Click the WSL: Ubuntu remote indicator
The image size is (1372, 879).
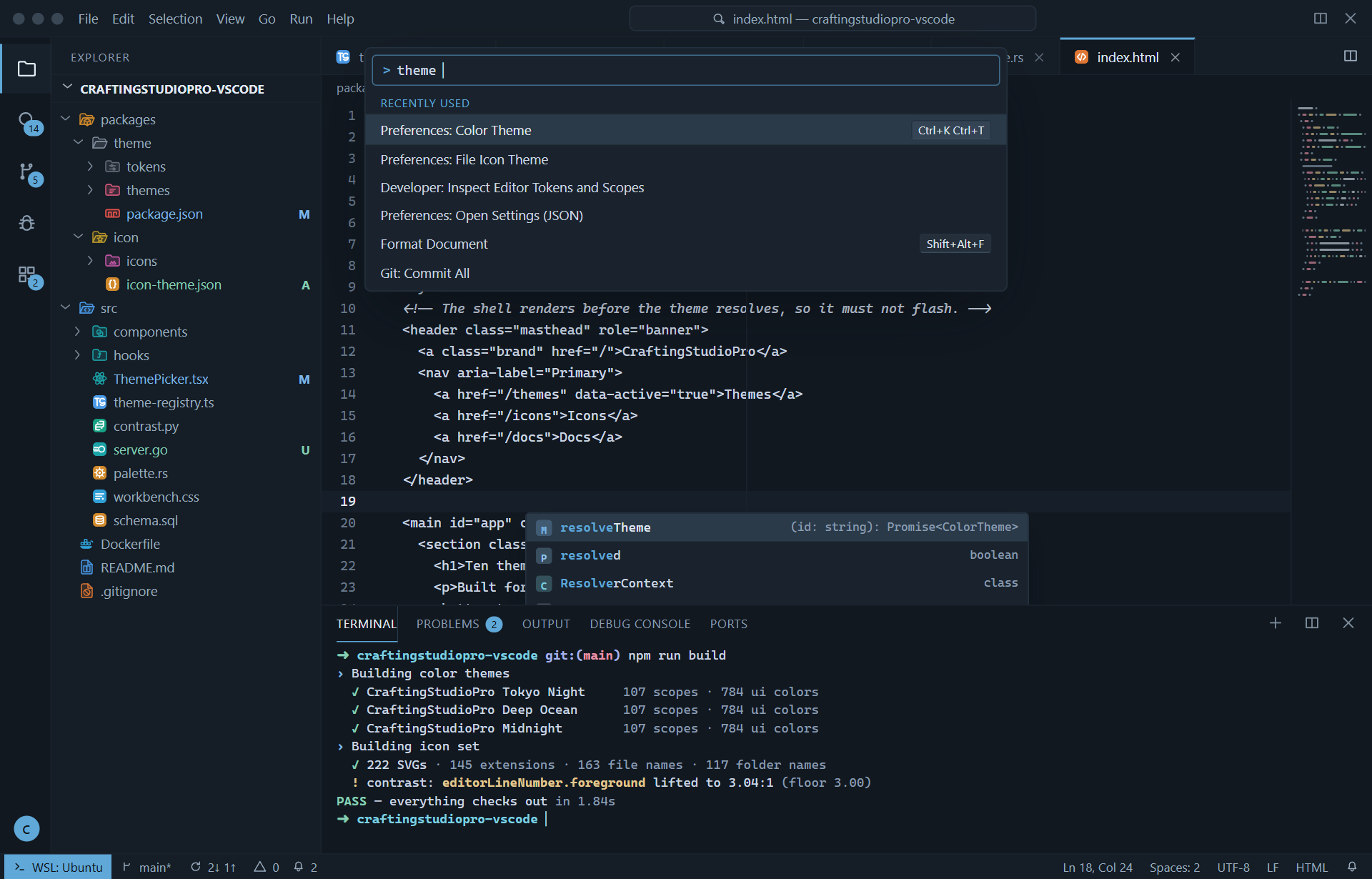tap(58, 867)
